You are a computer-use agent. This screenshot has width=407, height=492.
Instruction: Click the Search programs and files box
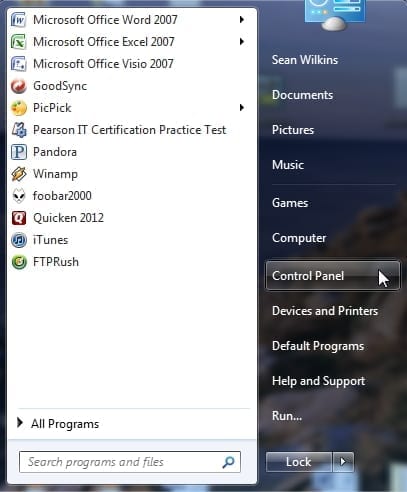(x=130, y=462)
